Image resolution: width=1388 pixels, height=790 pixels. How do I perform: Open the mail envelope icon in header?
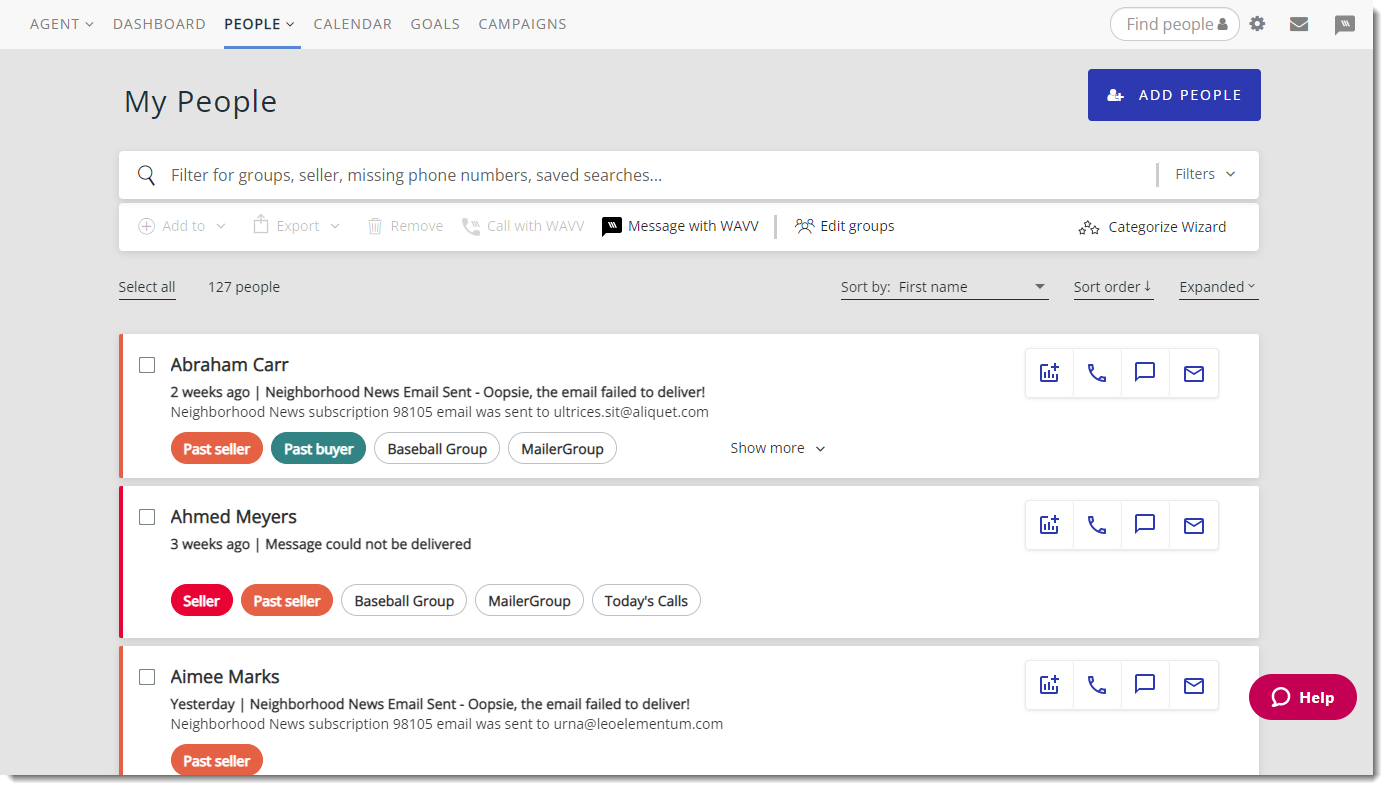tap(1299, 24)
